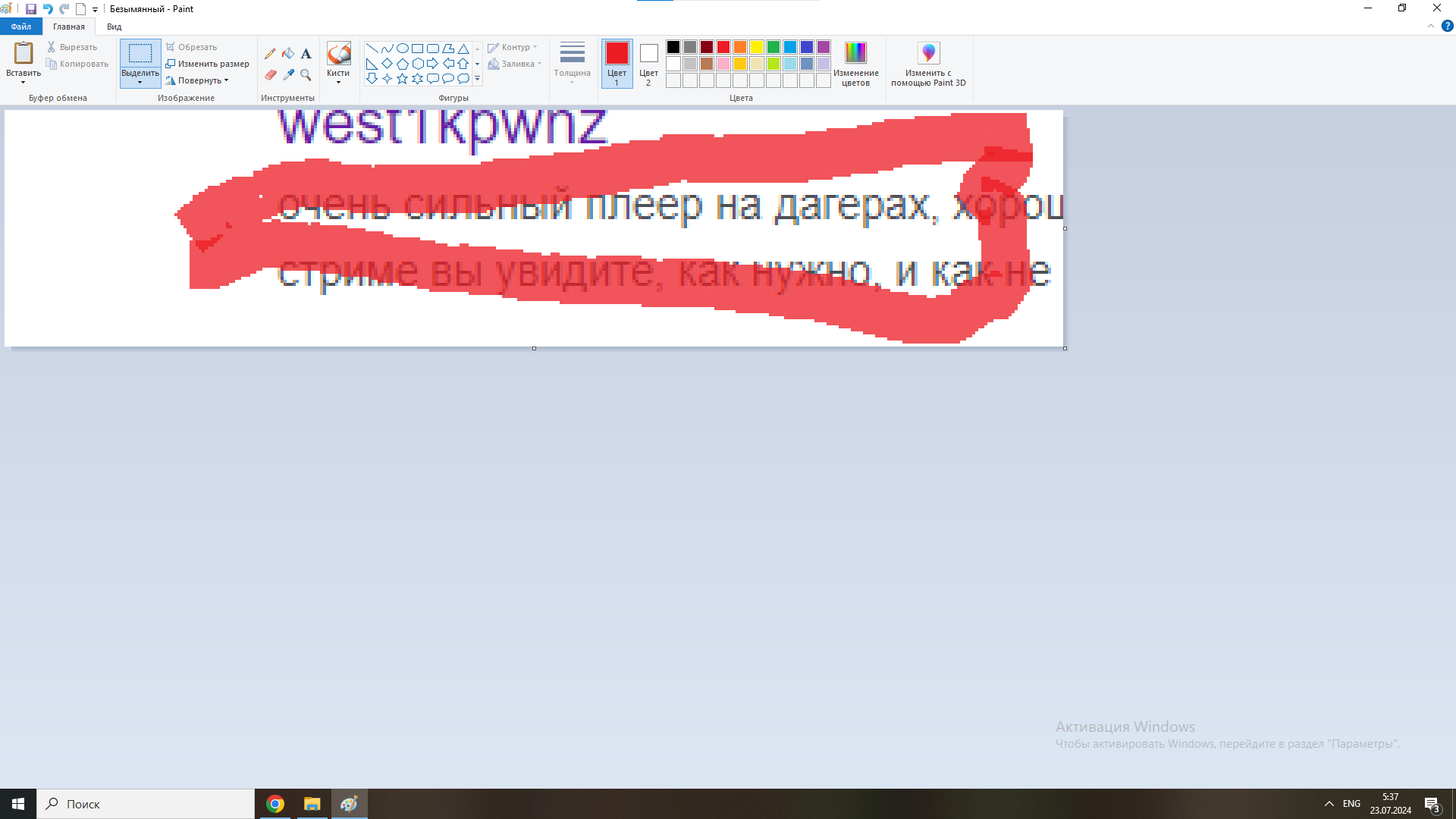Viewport: 1456px width, 819px height.
Task: Select the Eraser tool
Action: tap(270, 74)
